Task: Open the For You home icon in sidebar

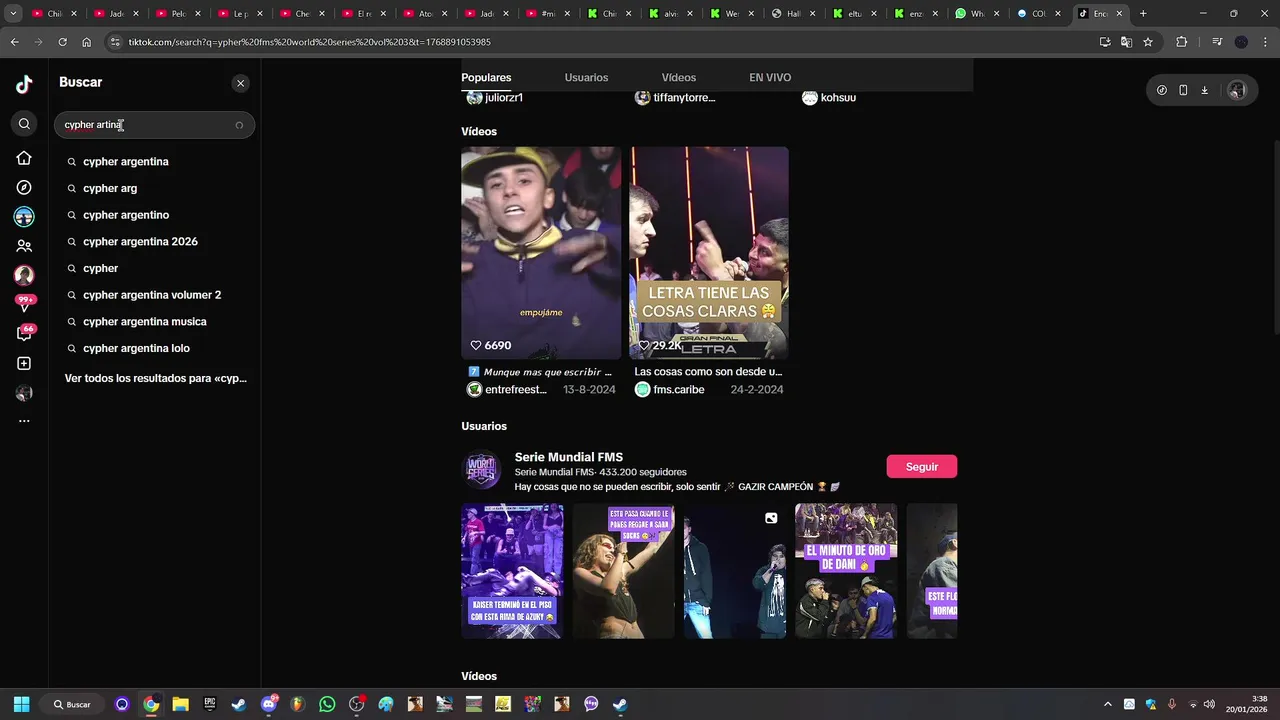Action: [x=24, y=158]
